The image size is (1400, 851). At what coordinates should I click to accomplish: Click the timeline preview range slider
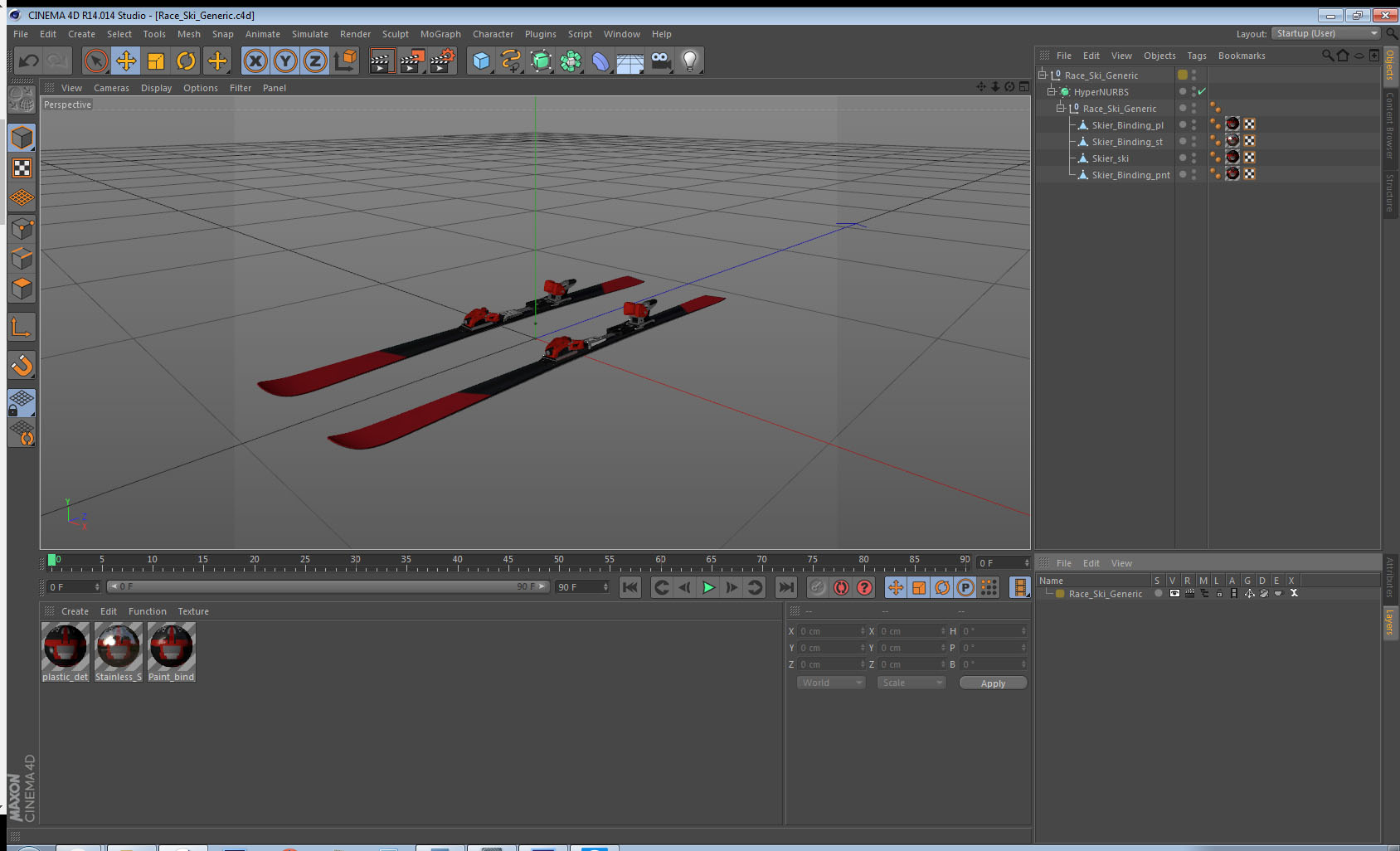[x=328, y=586]
